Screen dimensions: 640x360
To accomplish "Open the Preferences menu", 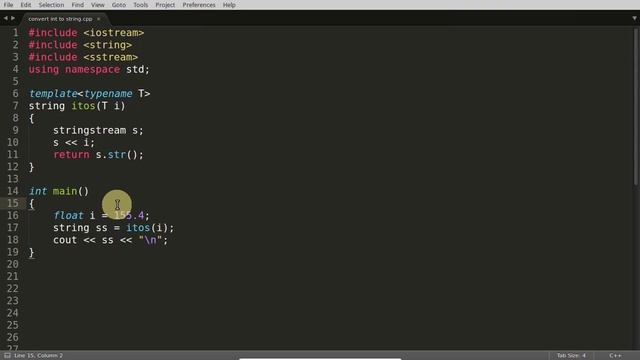I will [x=199, y=5].
